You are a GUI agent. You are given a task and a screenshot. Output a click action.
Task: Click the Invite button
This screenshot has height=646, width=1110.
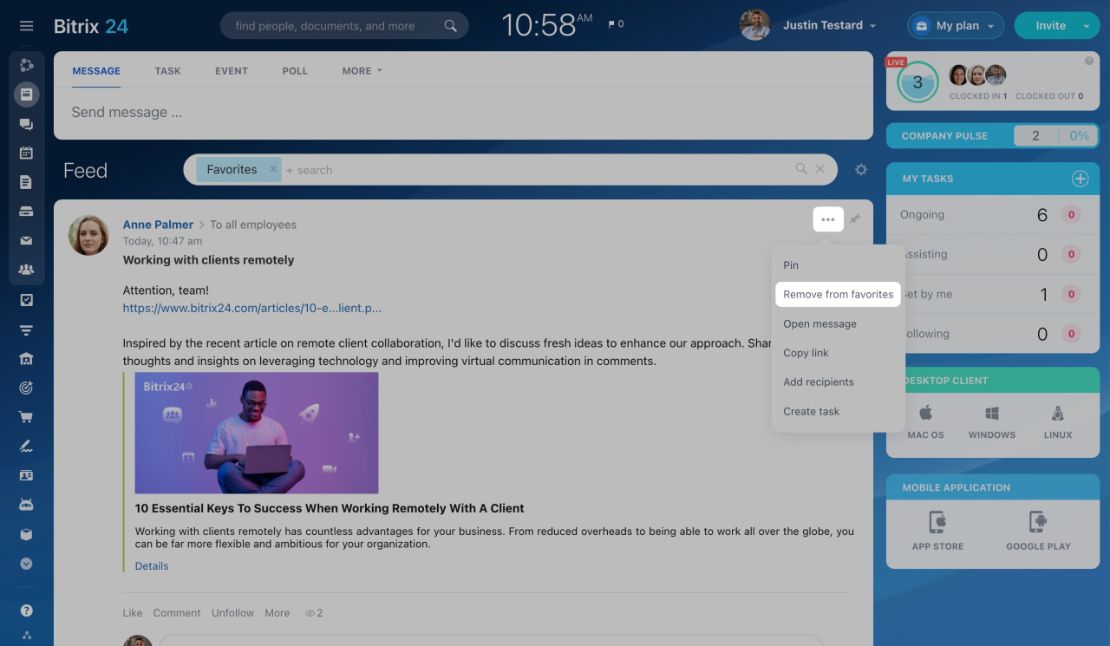(1050, 25)
